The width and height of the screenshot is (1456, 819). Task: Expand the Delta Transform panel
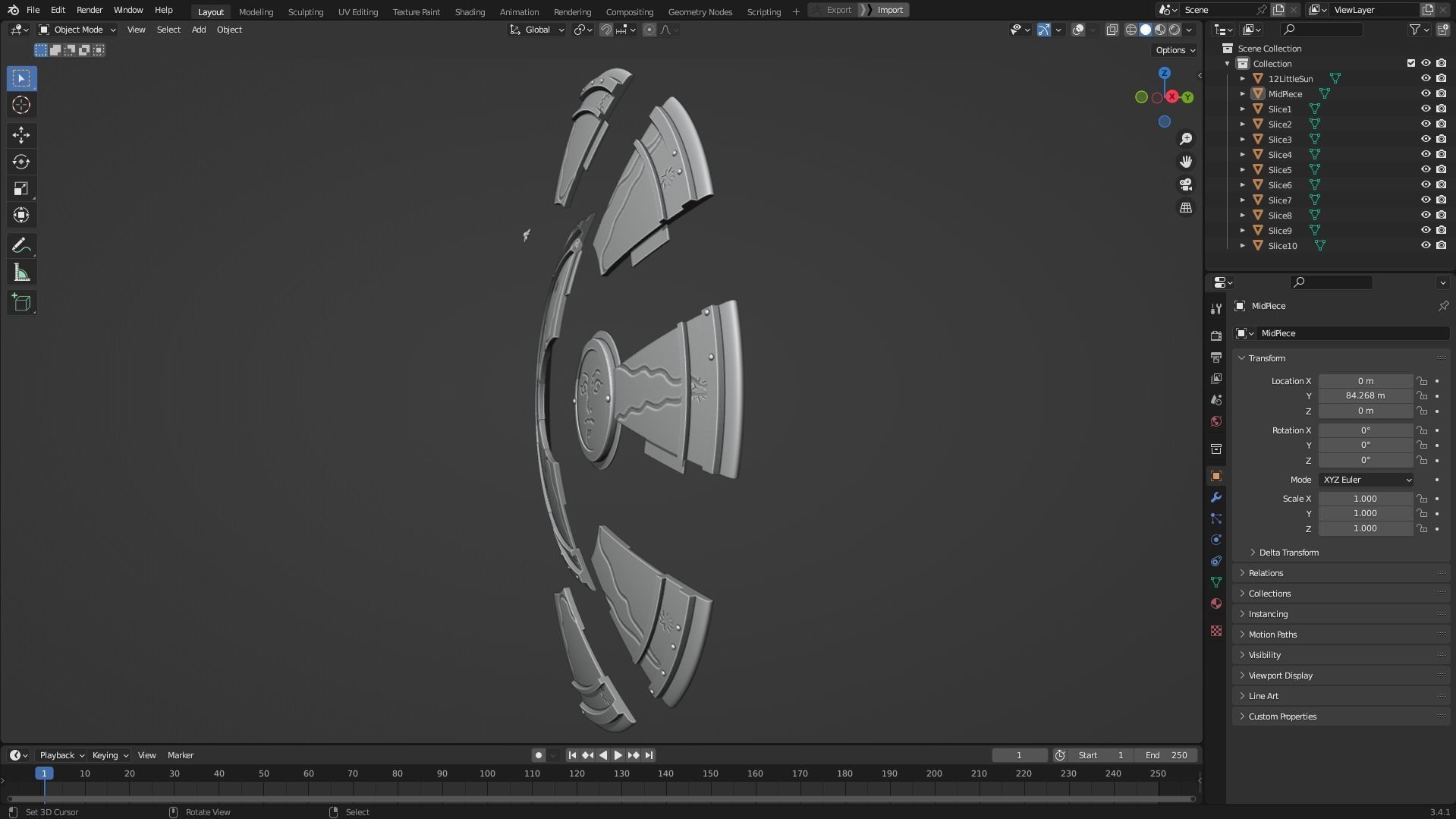point(1288,553)
